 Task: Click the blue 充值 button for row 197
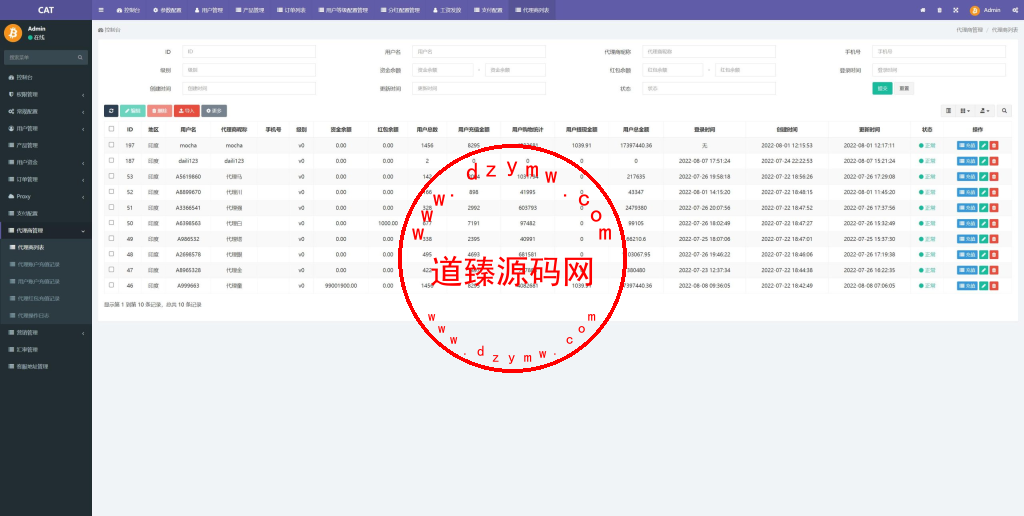pyautogui.click(x=967, y=146)
